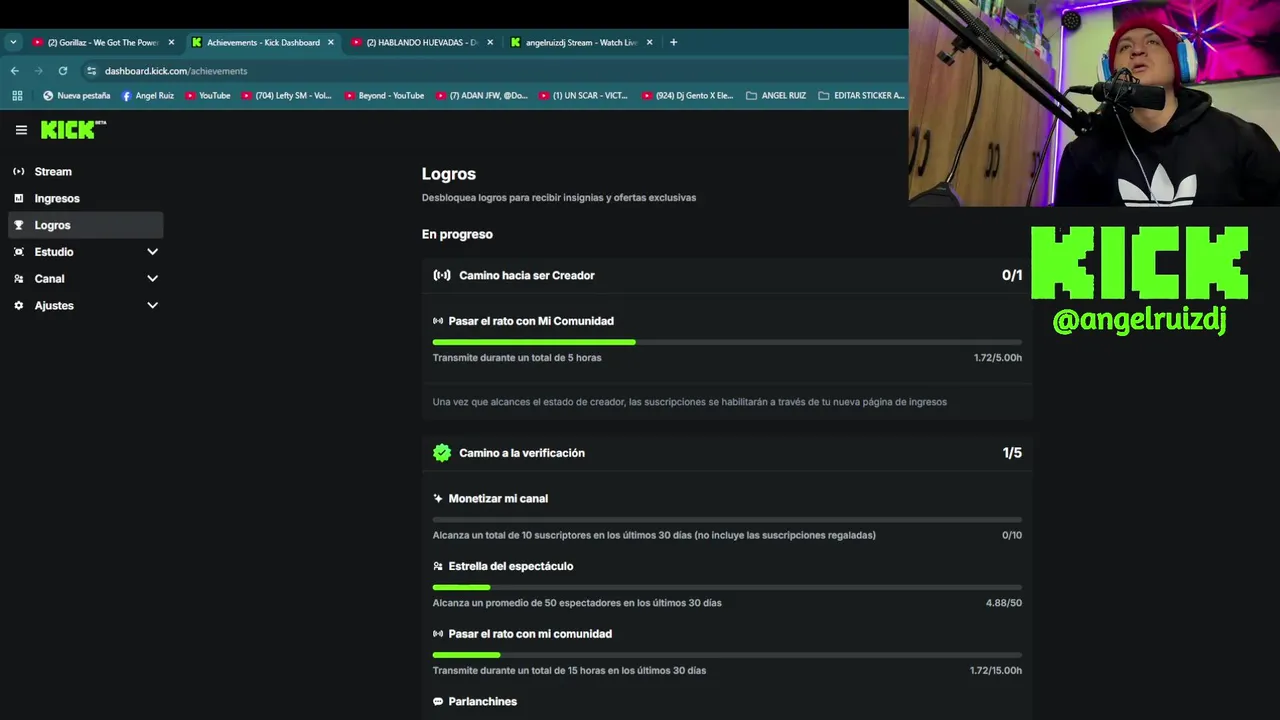
Task: Click the webcam overlay of the streamer
Action: [x=1094, y=103]
